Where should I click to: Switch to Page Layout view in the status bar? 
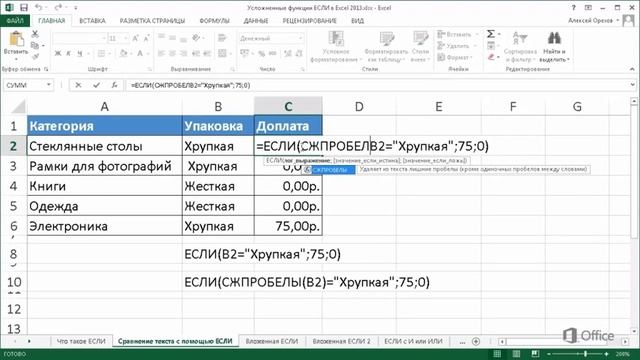516,354
